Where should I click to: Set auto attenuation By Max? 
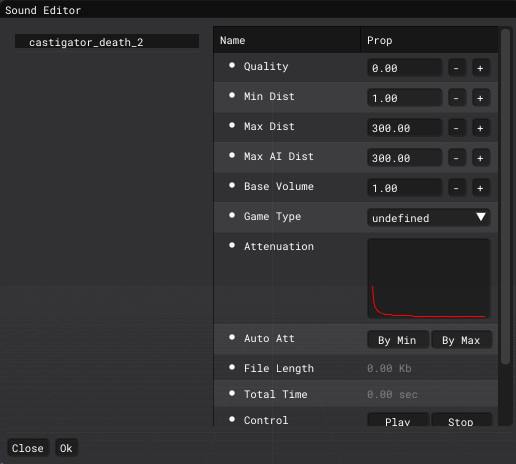coord(461,340)
